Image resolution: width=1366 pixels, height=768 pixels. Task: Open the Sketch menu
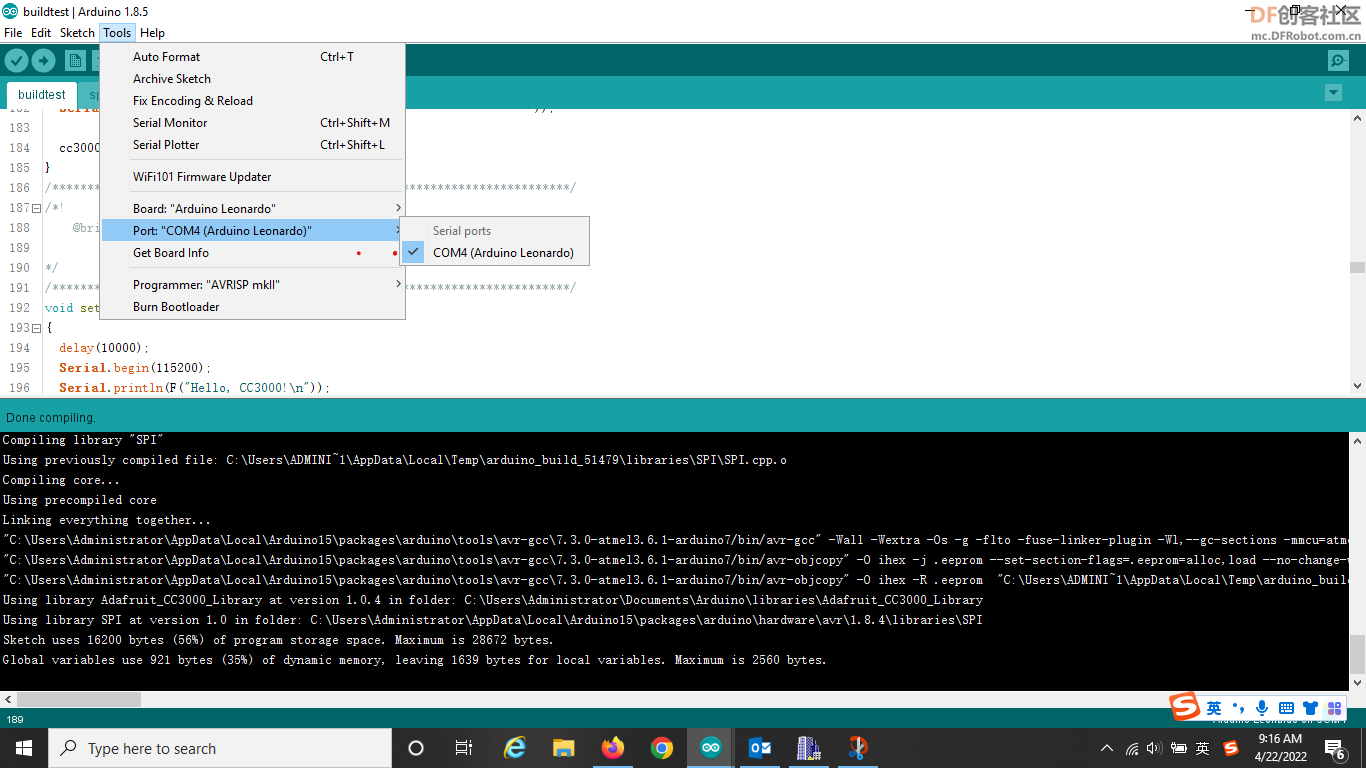[77, 33]
